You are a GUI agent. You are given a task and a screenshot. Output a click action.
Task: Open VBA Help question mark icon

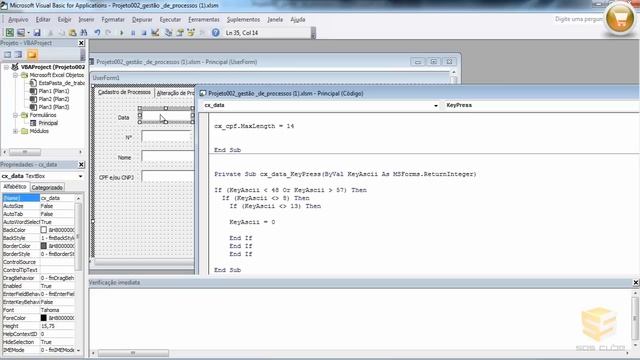[x=216, y=33]
